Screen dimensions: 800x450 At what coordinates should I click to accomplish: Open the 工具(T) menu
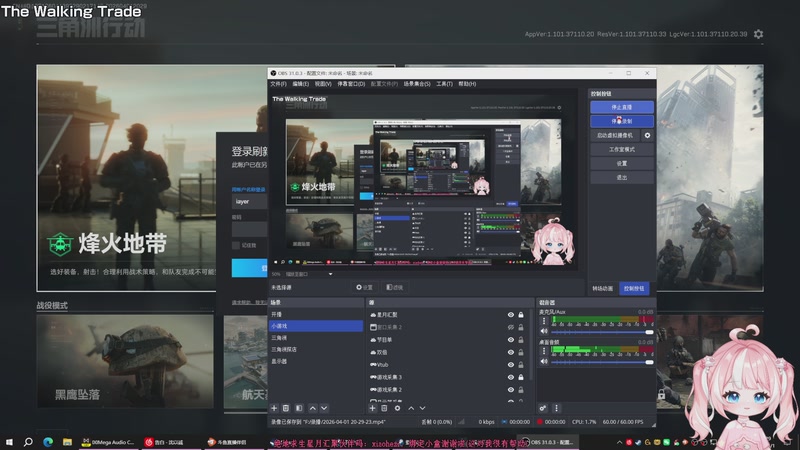tap(444, 84)
